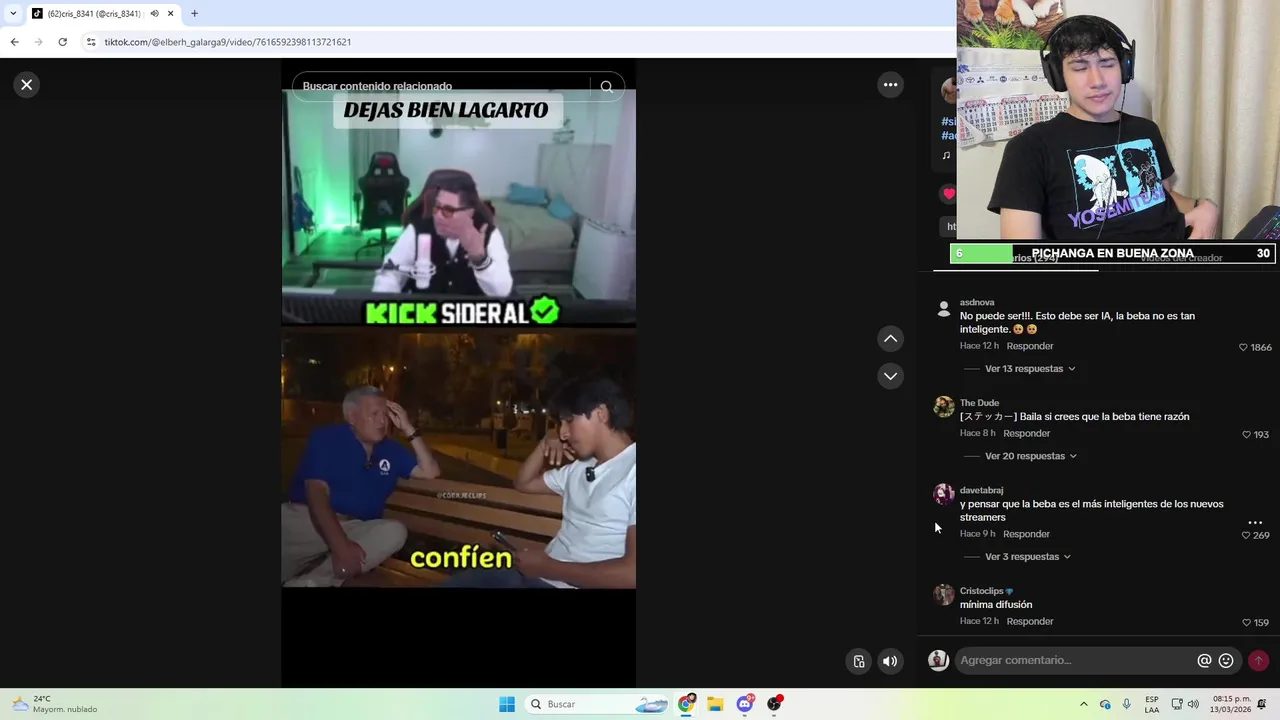Open Chrome from the taskbar
Image resolution: width=1280 pixels, height=720 pixels.
point(686,704)
